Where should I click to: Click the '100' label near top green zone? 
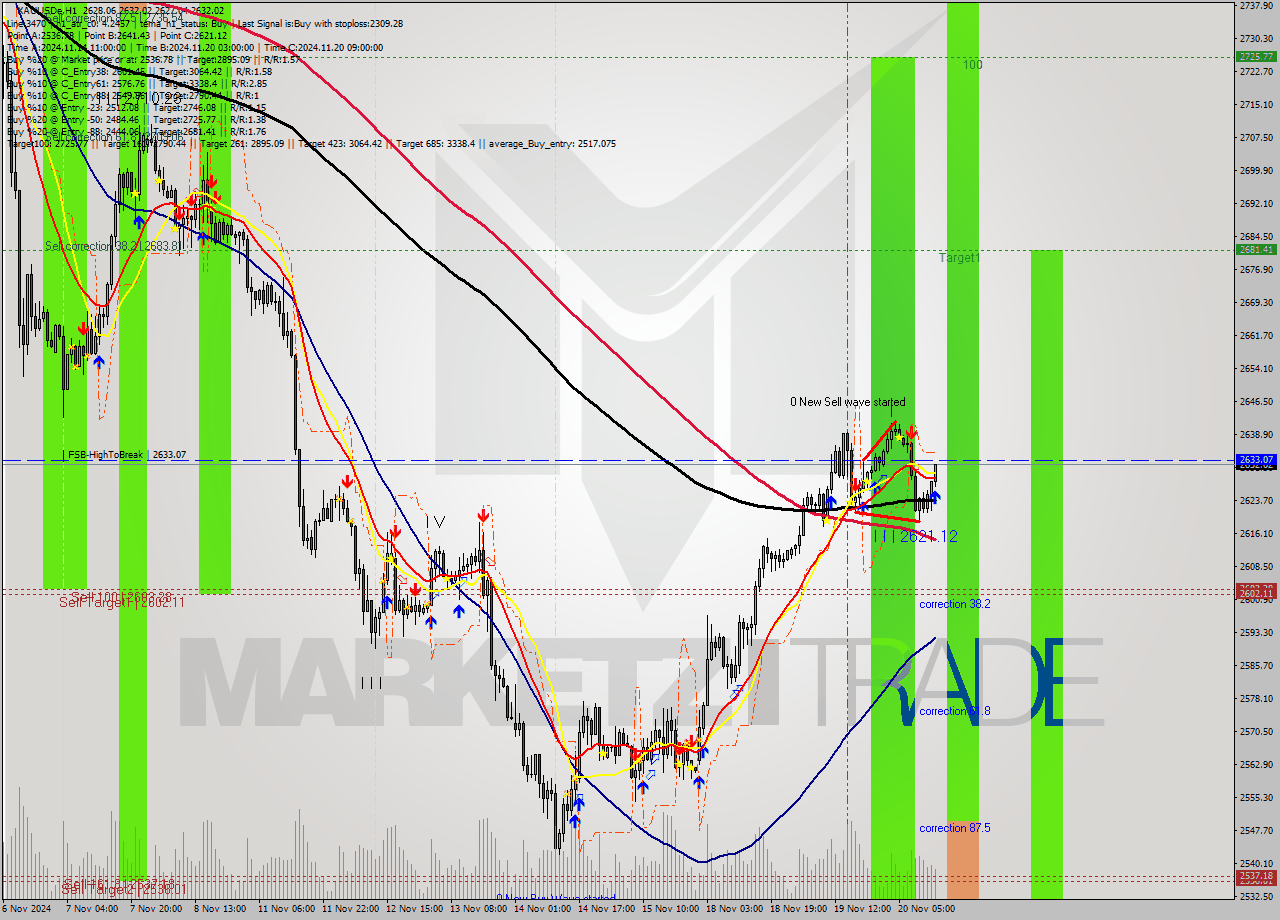pos(973,65)
